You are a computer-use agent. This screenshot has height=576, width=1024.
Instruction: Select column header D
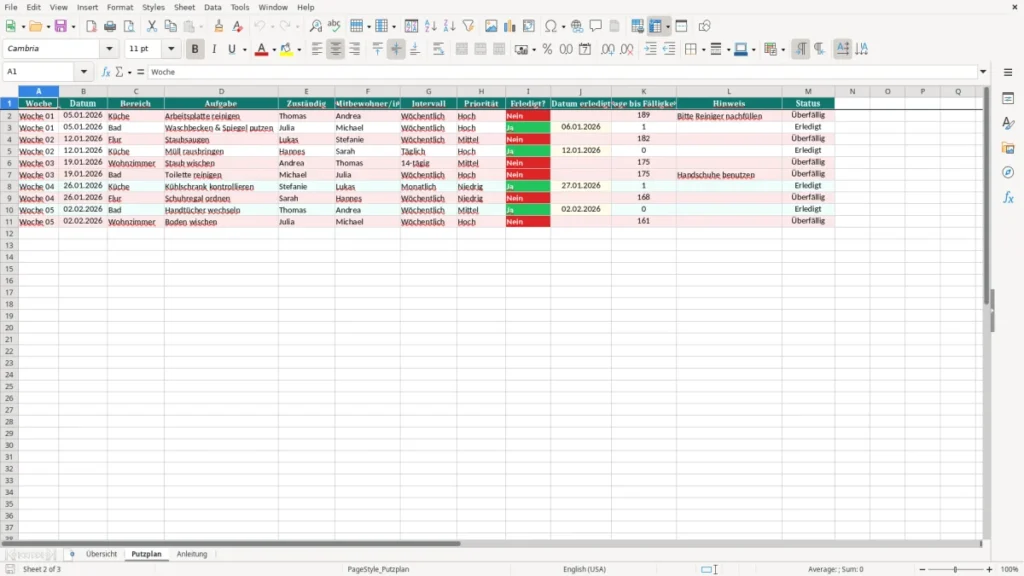[x=221, y=91]
